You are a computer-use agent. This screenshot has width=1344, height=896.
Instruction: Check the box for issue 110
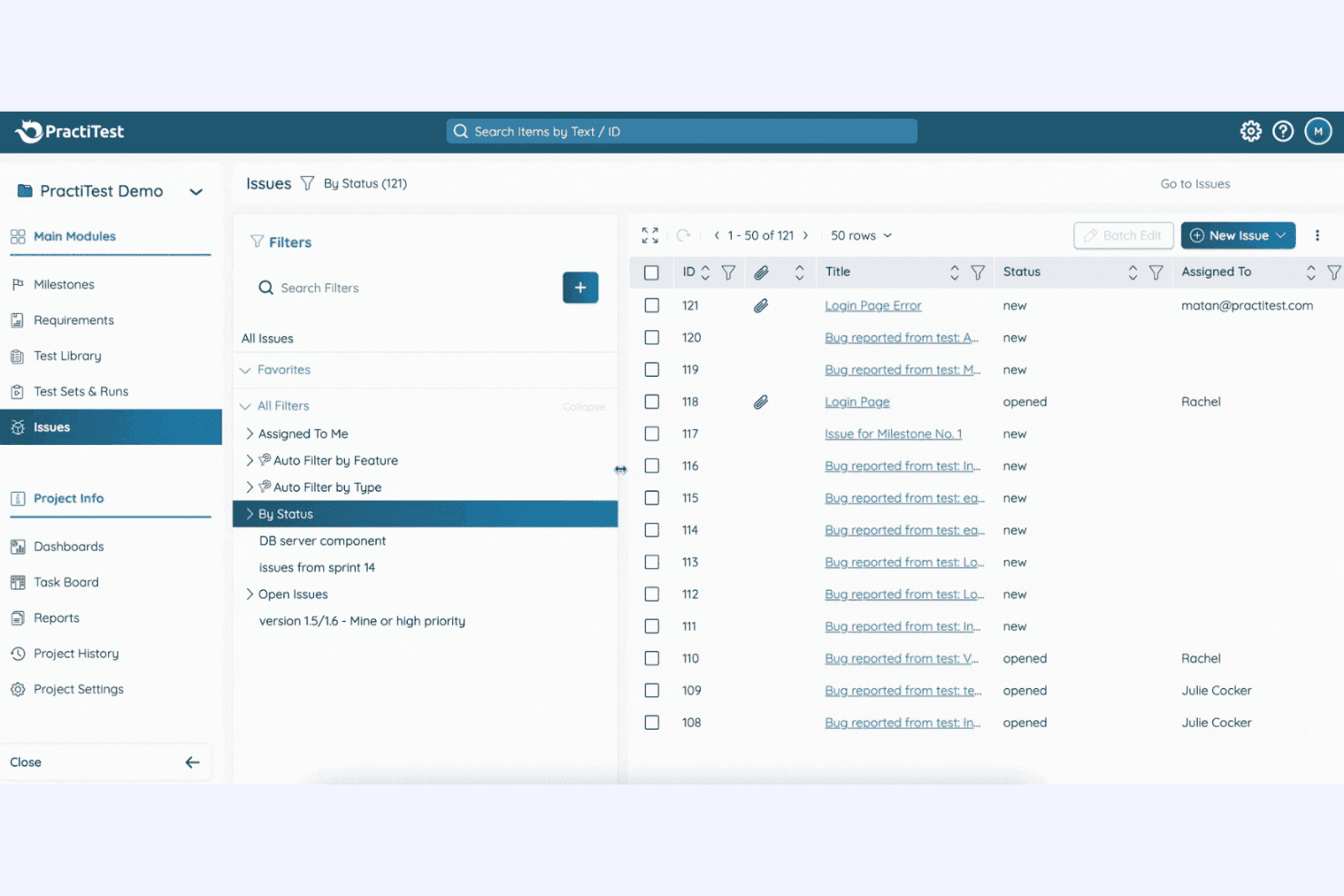[651, 658]
